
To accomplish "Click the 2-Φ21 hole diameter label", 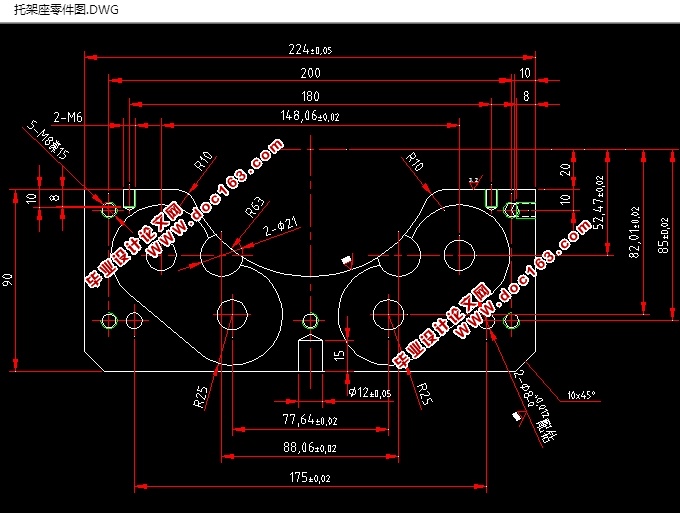I will 279,231.
